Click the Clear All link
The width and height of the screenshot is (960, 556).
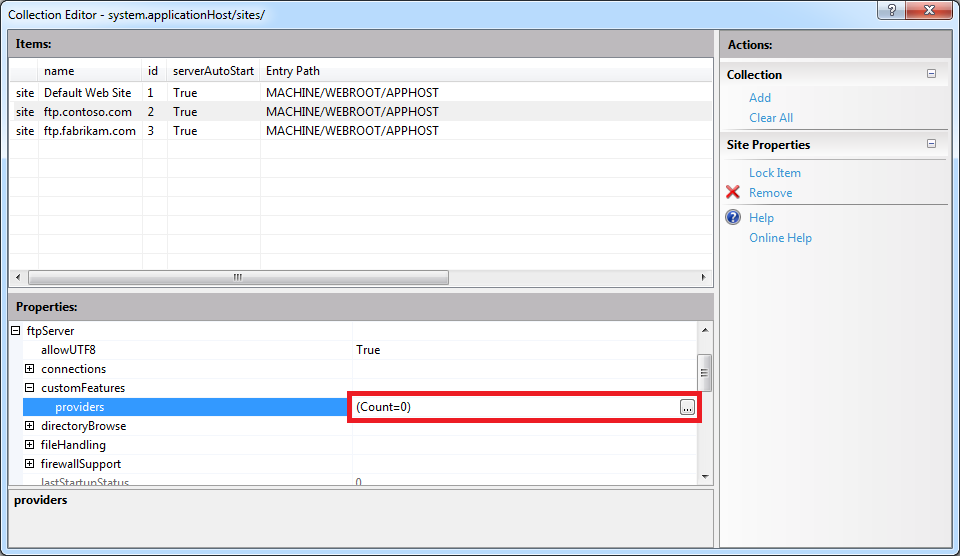[771, 118]
